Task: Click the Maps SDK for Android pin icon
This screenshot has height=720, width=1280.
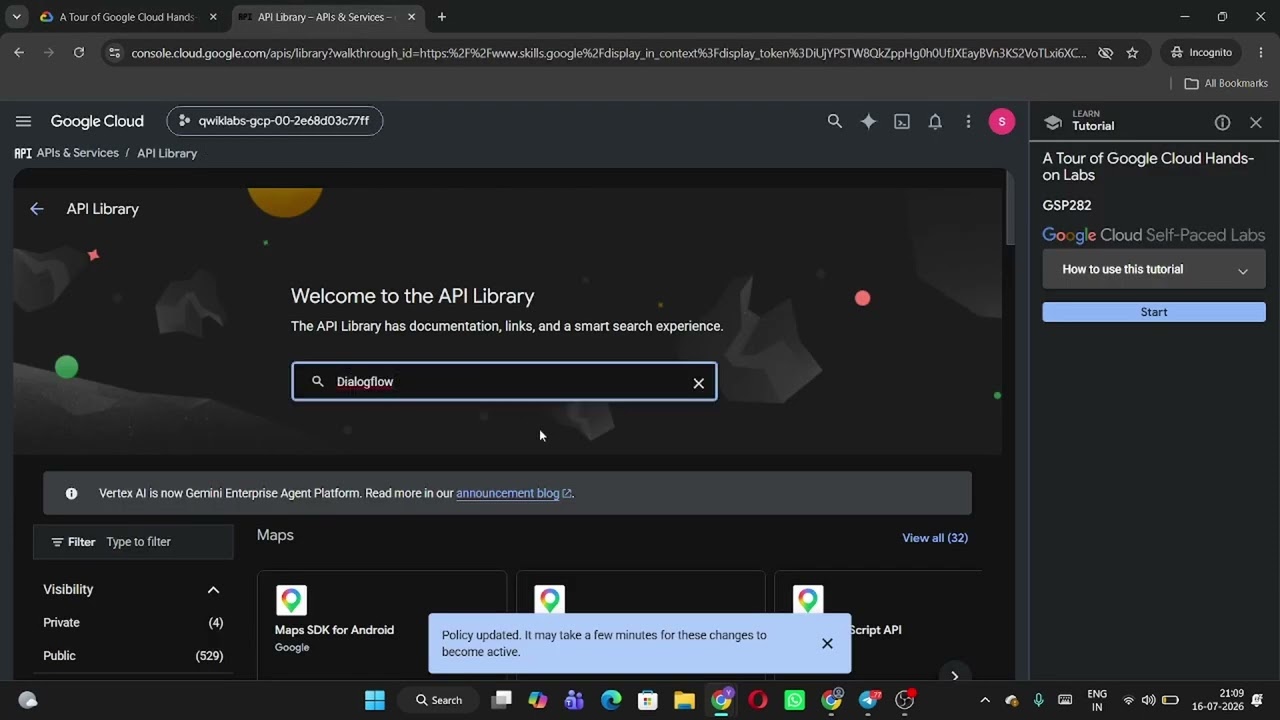Action: pos(291,600)
